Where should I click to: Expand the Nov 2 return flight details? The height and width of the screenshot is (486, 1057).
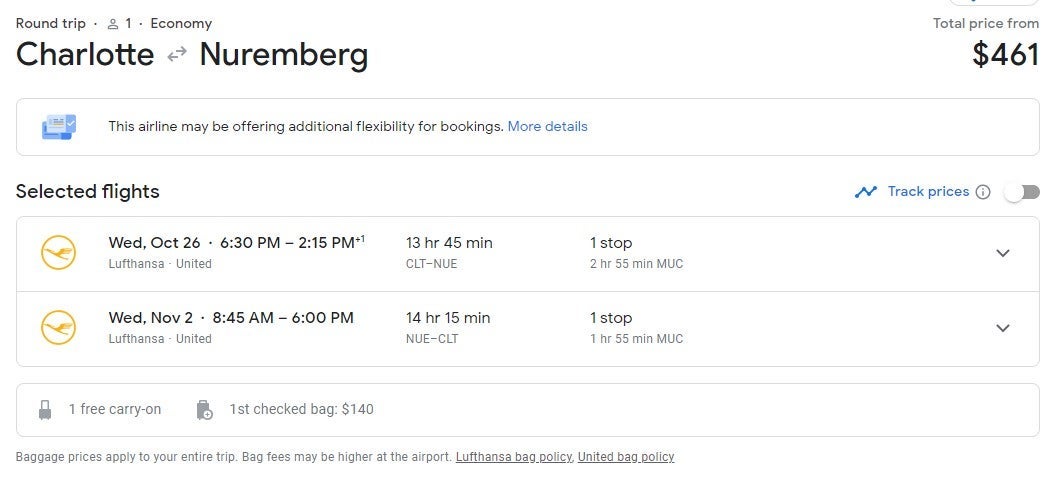[1003, 328]
